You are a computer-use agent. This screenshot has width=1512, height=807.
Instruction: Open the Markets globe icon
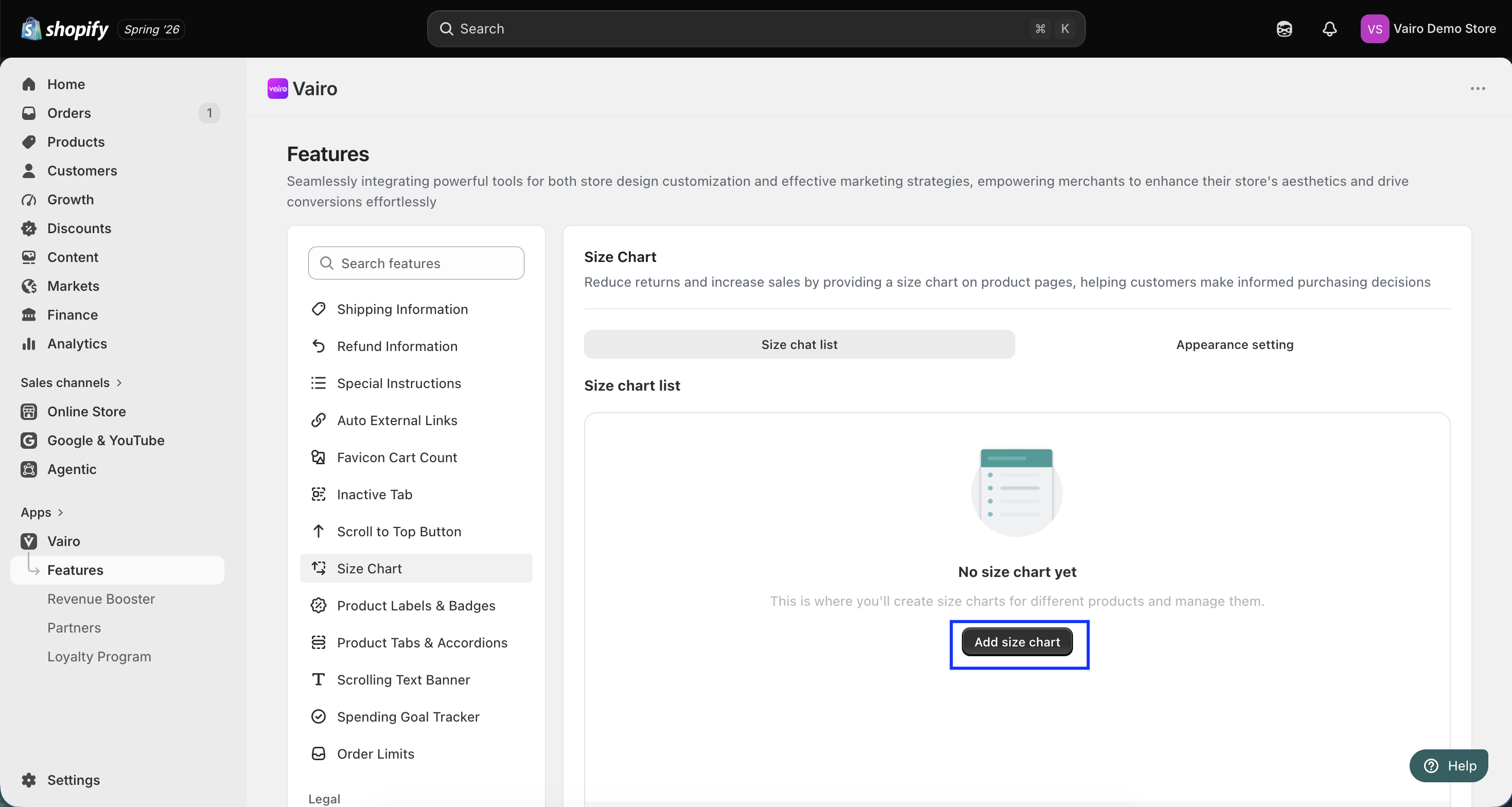pyautogui.click(x=29, y=286)
